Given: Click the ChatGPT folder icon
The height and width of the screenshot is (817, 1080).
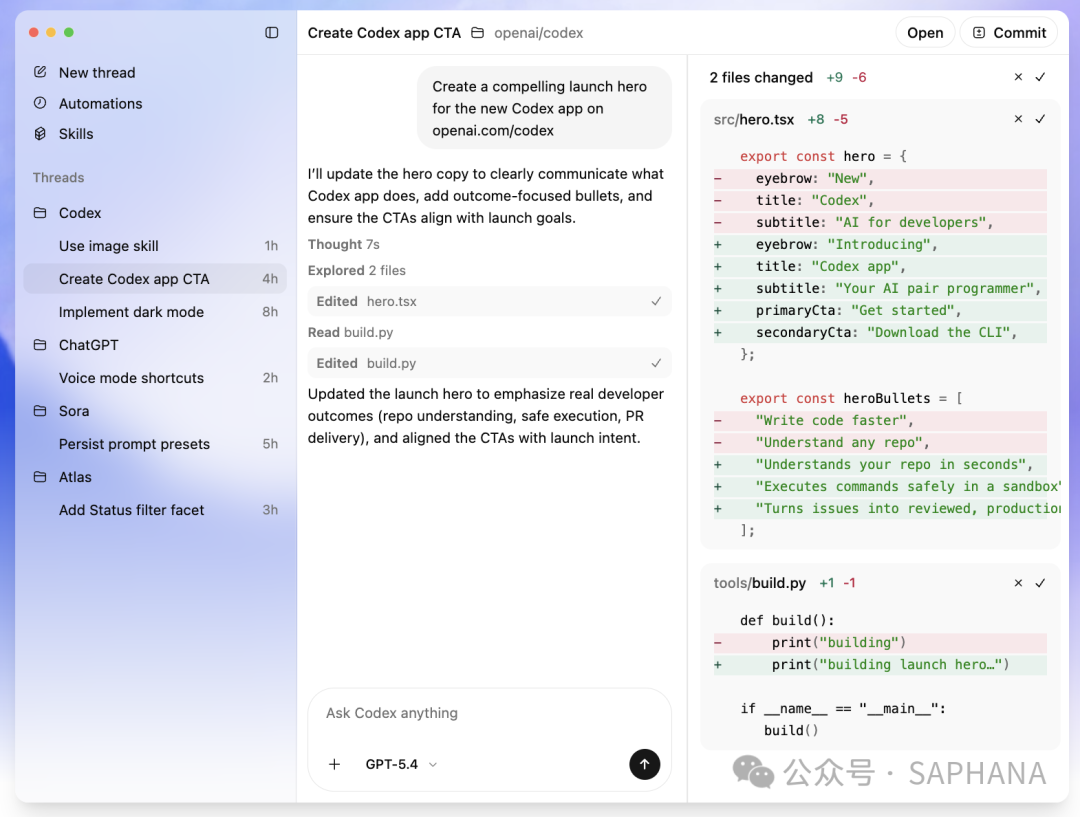Looking at the screenshot, I should [x=40, y=344].
